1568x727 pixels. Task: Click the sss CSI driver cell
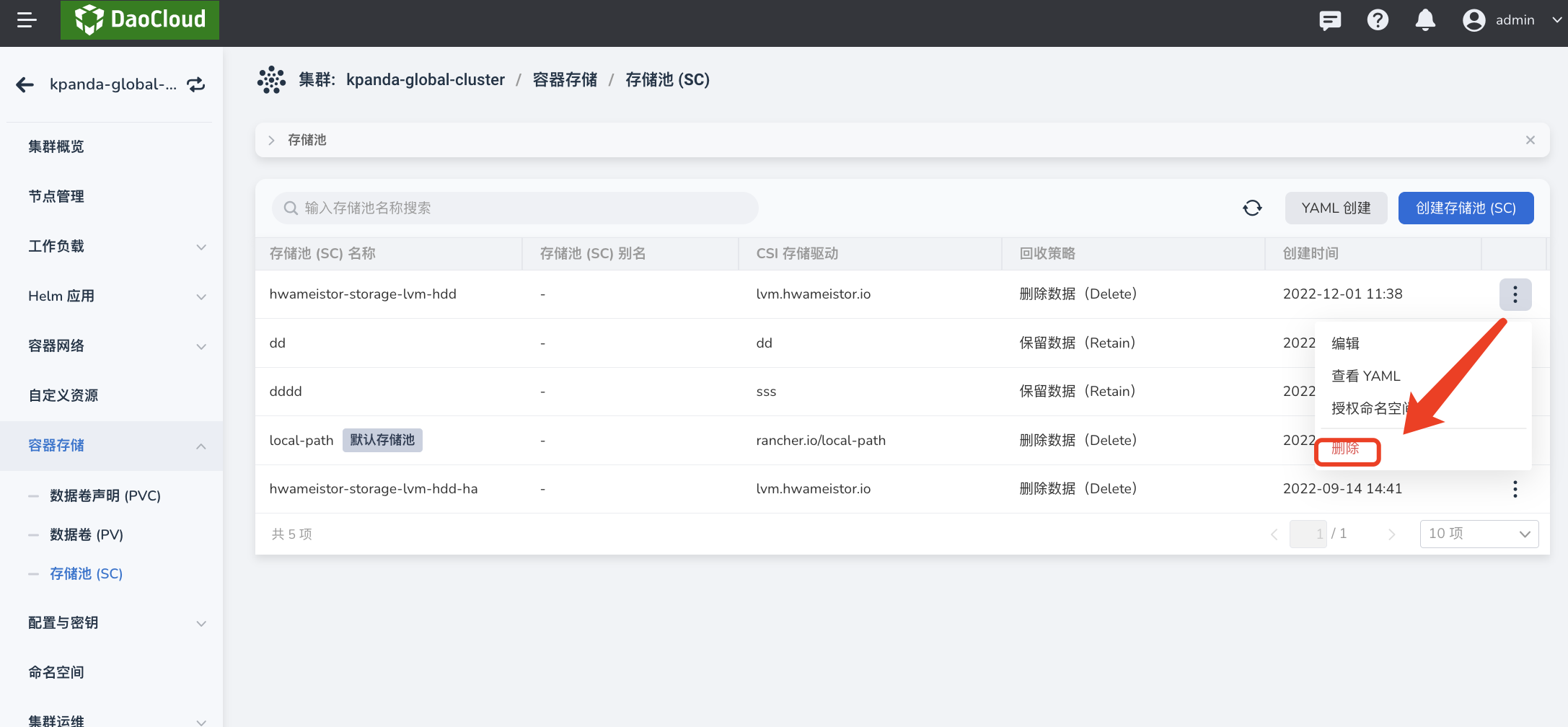[766, 392]
